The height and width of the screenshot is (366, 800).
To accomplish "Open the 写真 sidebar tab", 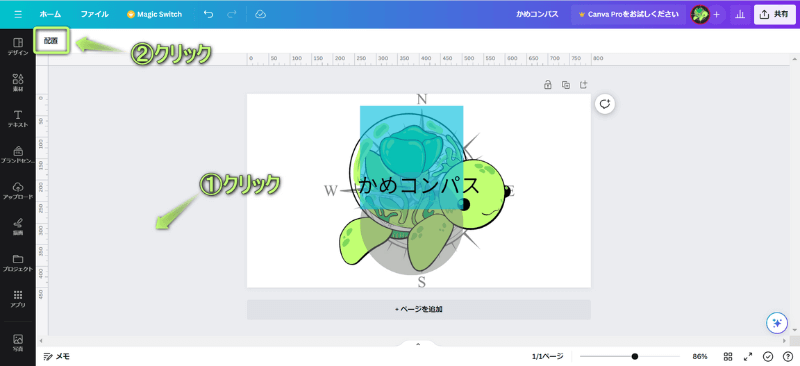I will coord(18,343).
